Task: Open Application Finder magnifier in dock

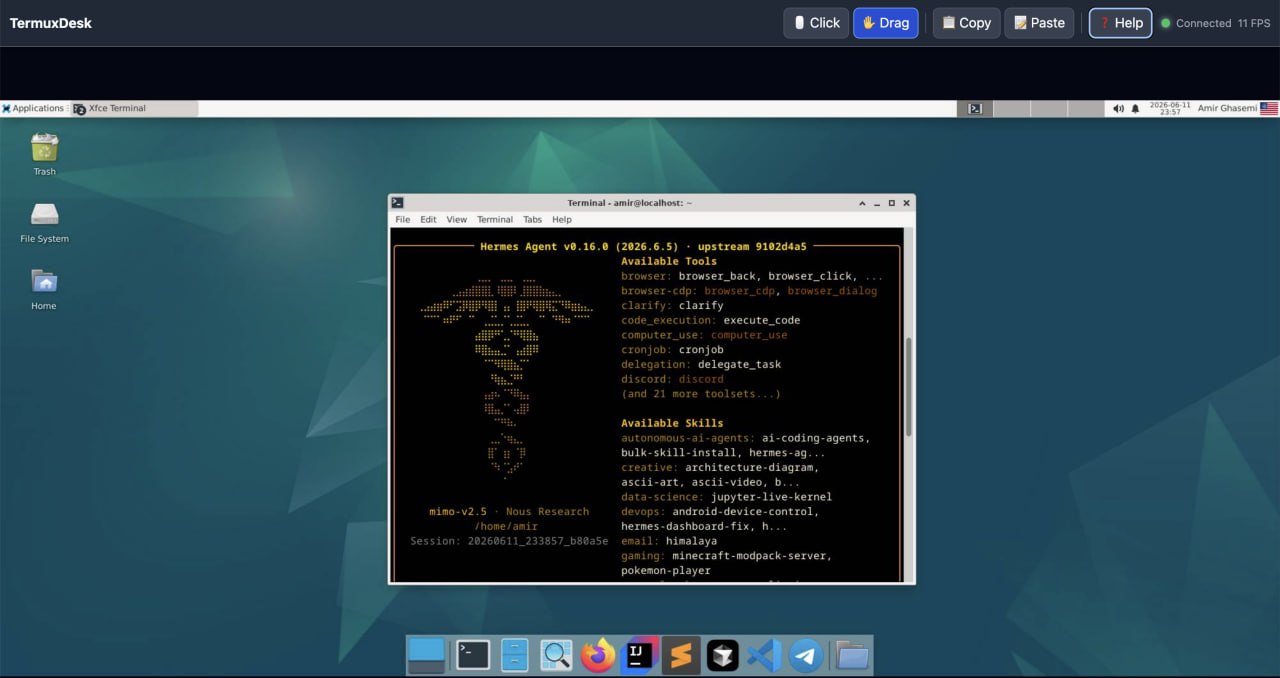Action: click(556, 656)
